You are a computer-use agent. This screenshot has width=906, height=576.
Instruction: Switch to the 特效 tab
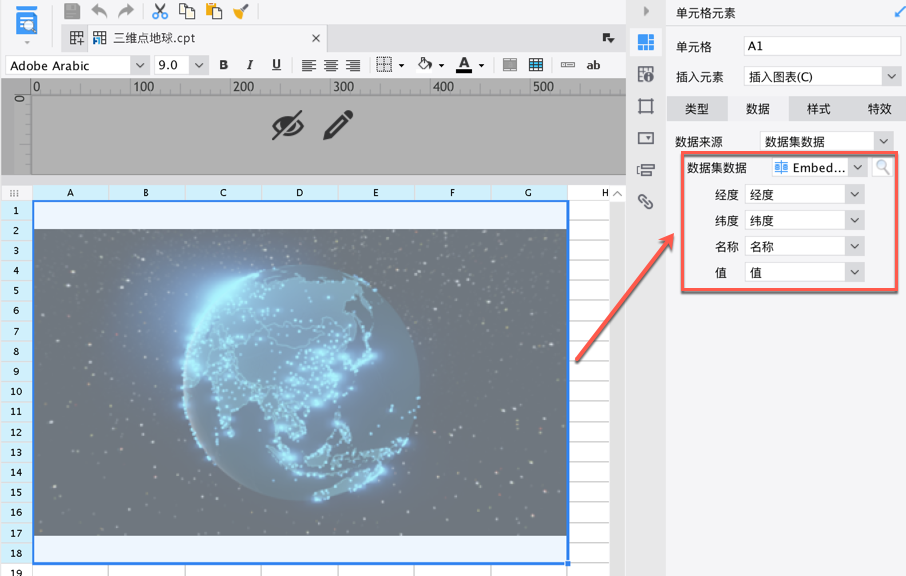879,109
